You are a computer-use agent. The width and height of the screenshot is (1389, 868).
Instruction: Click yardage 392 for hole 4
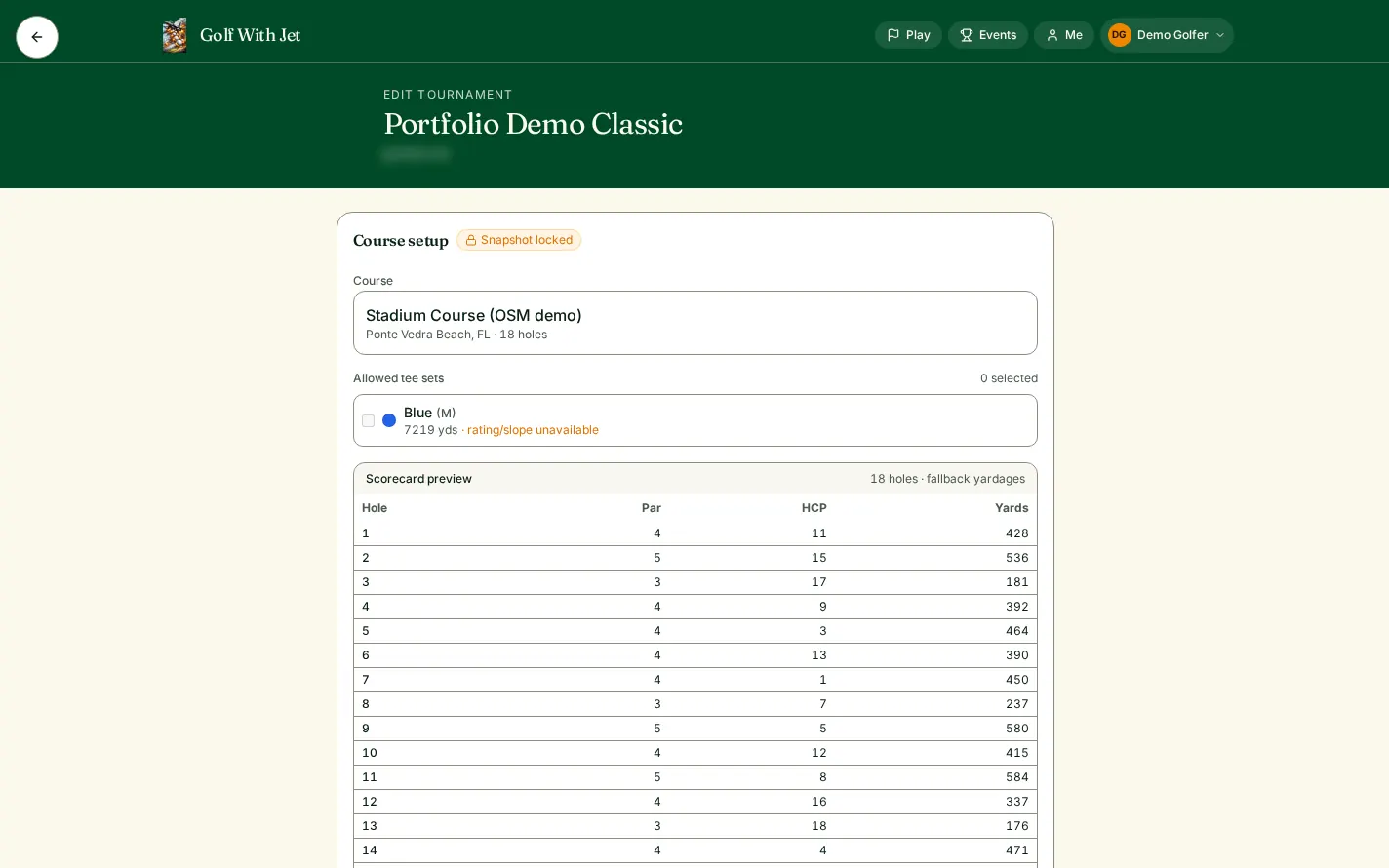[1017, 607]
